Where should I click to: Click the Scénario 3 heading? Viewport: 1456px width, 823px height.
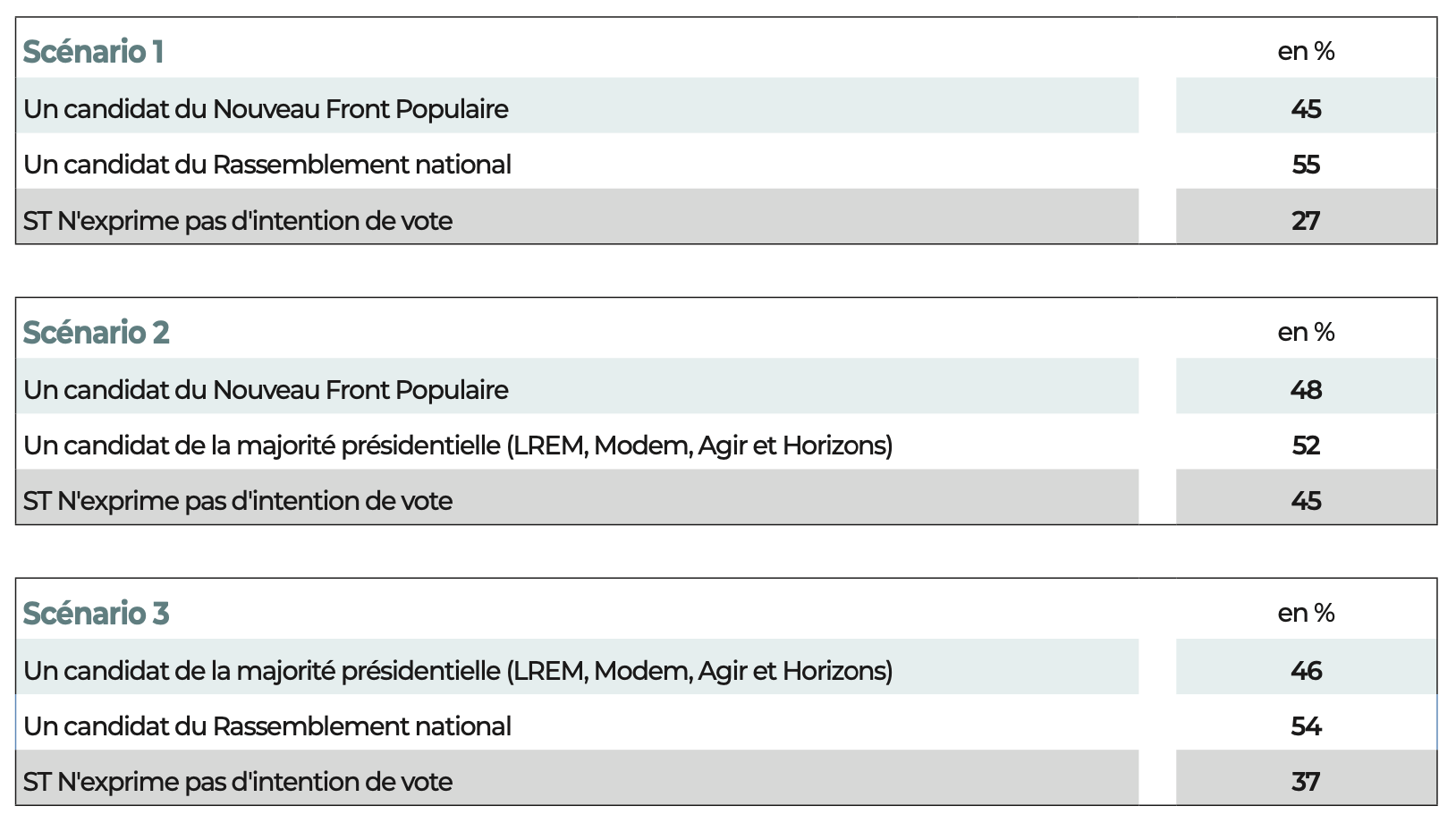(96, 614)
